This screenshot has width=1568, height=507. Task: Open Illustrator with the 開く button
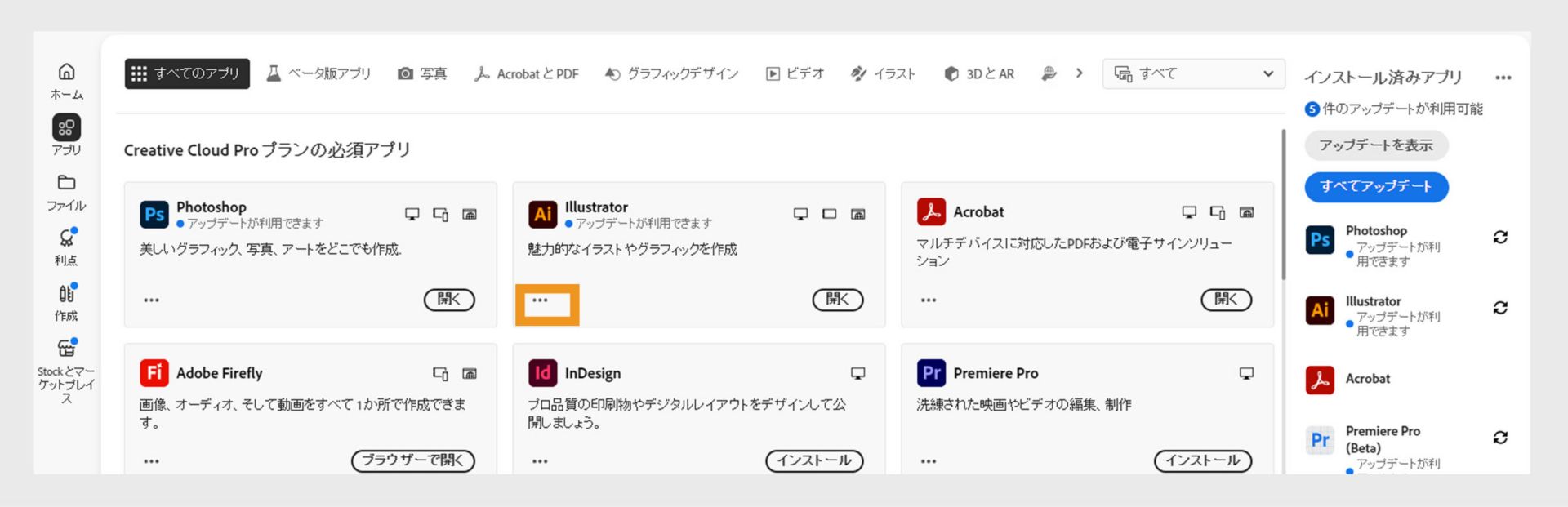coord(838,300)
